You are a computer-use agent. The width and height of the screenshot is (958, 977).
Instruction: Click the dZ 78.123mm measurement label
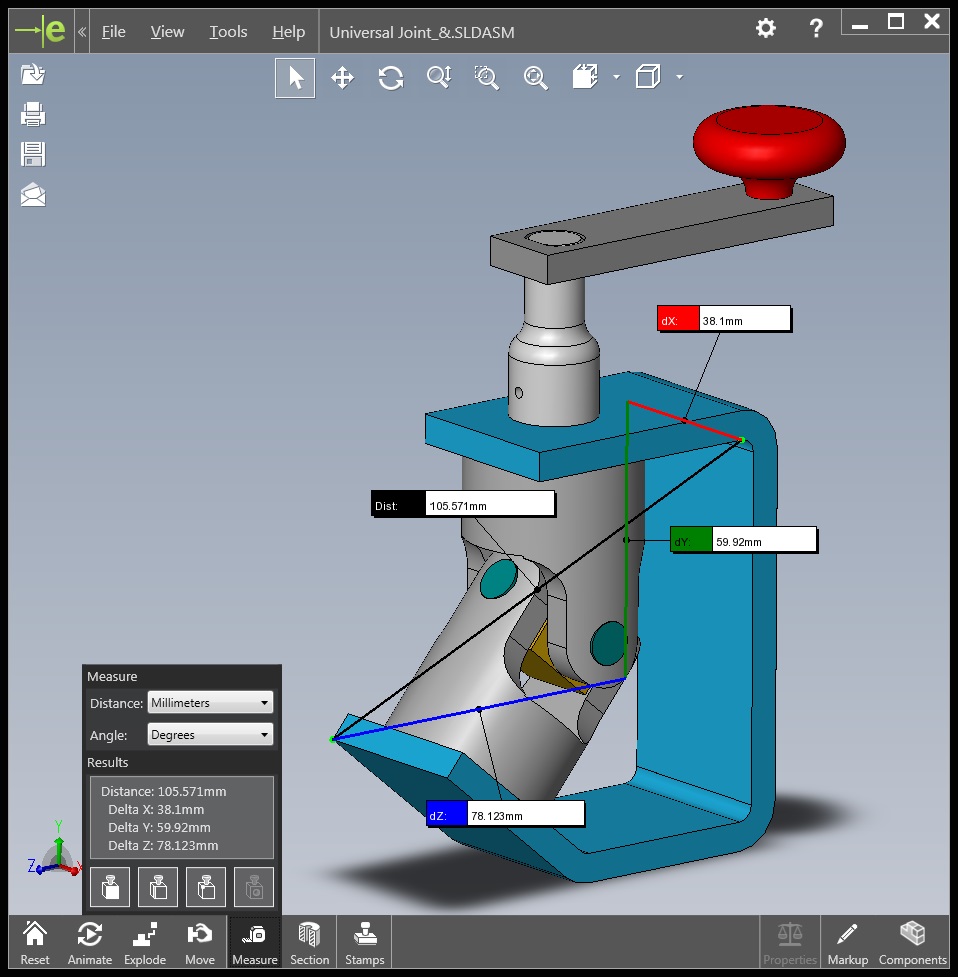point(505,815)
